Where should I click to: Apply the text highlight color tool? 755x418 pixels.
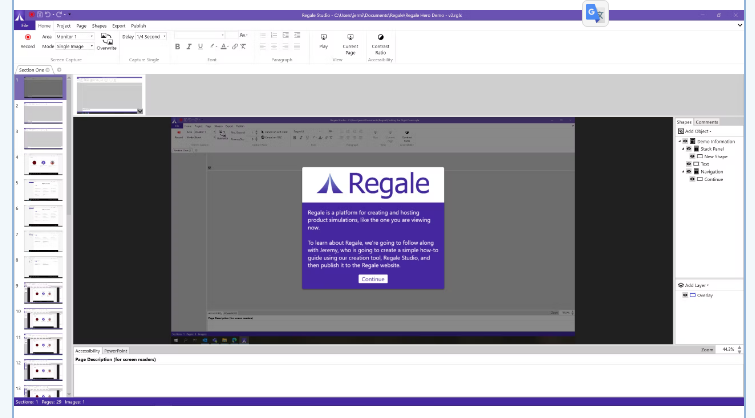(x=212, y=47)
